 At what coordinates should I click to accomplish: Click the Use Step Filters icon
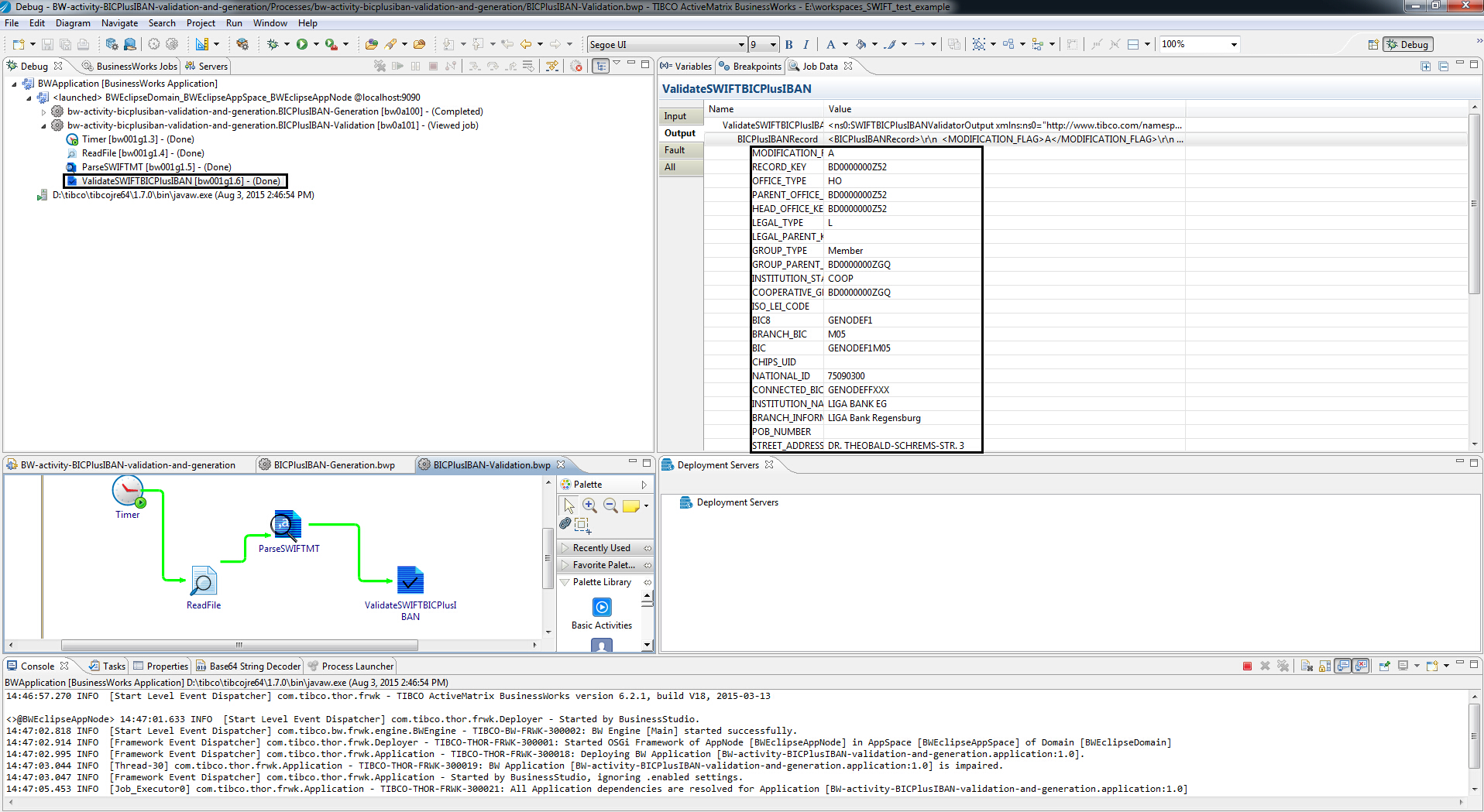pos(551,66)
